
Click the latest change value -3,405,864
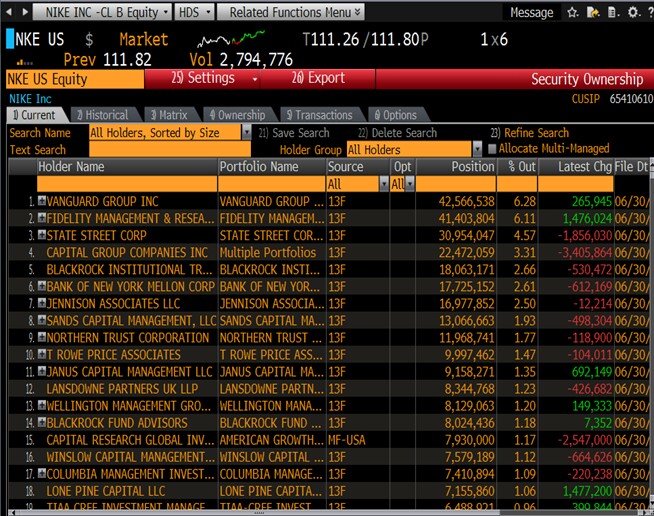click(x=585, y=252)
